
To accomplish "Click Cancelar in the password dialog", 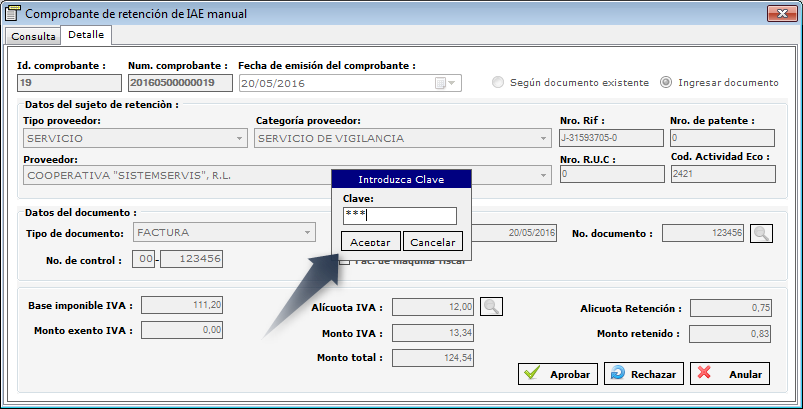I will pos(433,242).
